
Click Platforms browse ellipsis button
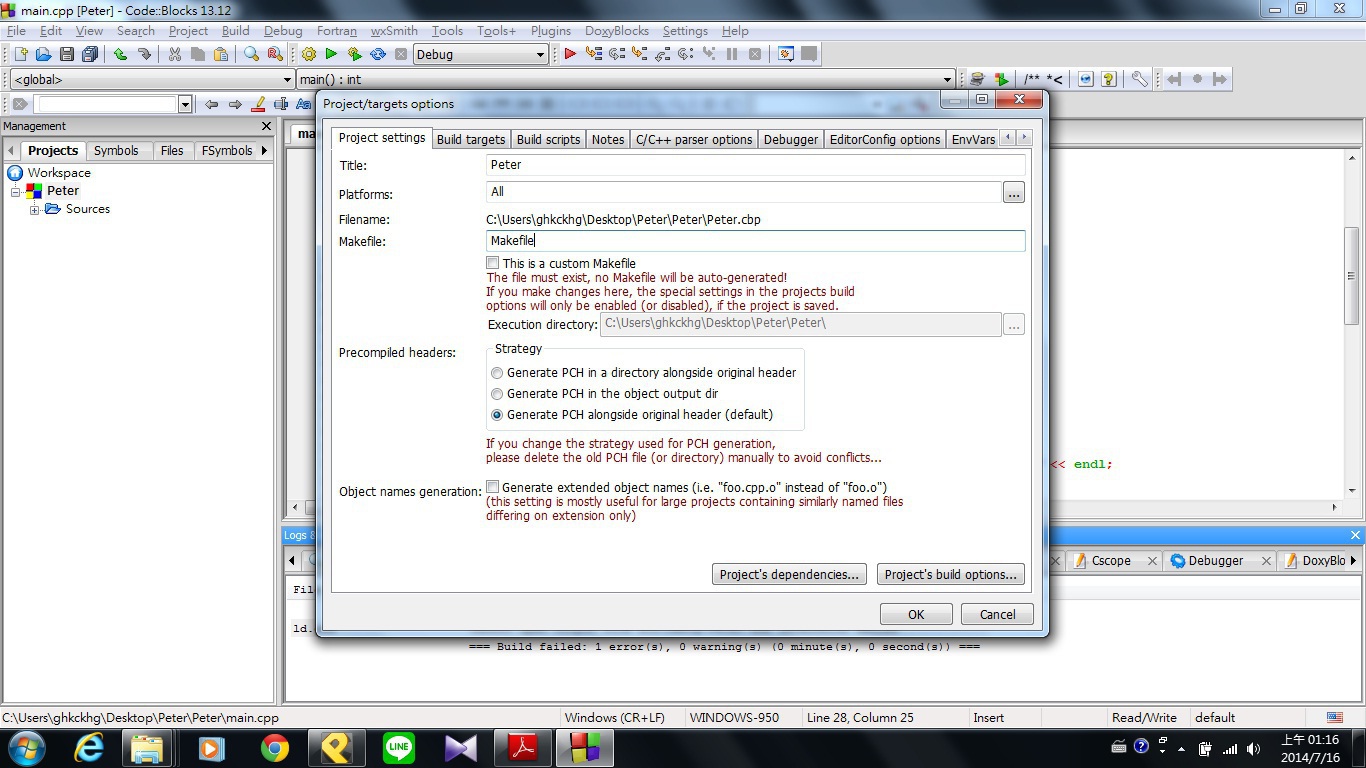click(1014, 193)
